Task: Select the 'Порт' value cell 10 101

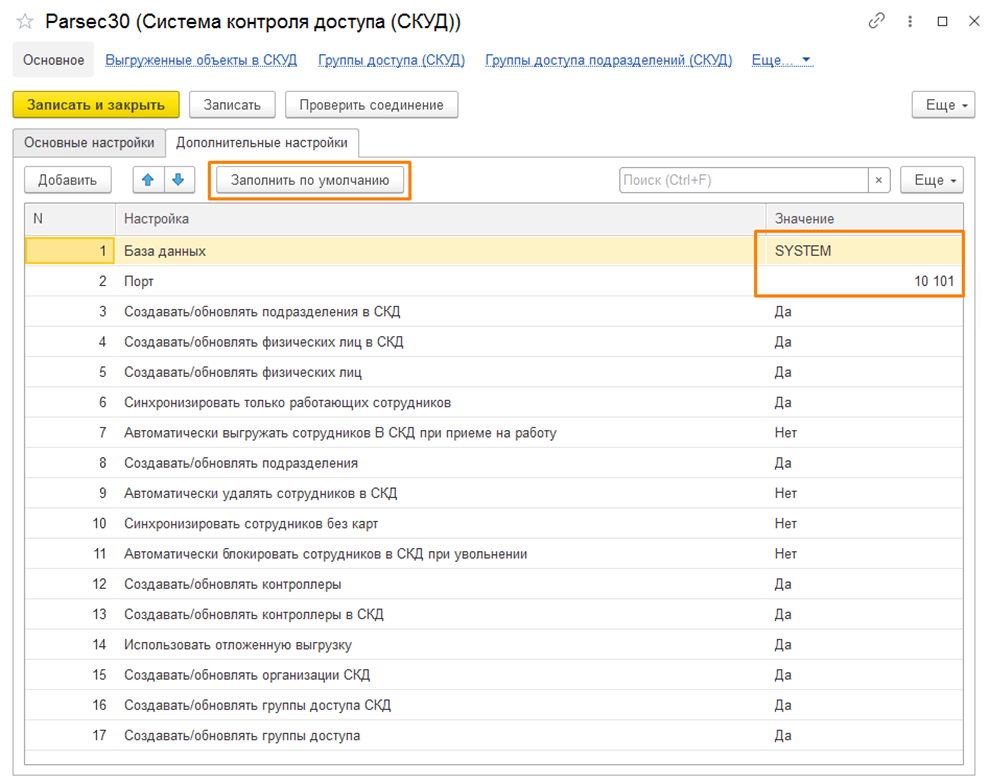Action: coord(860,282)
